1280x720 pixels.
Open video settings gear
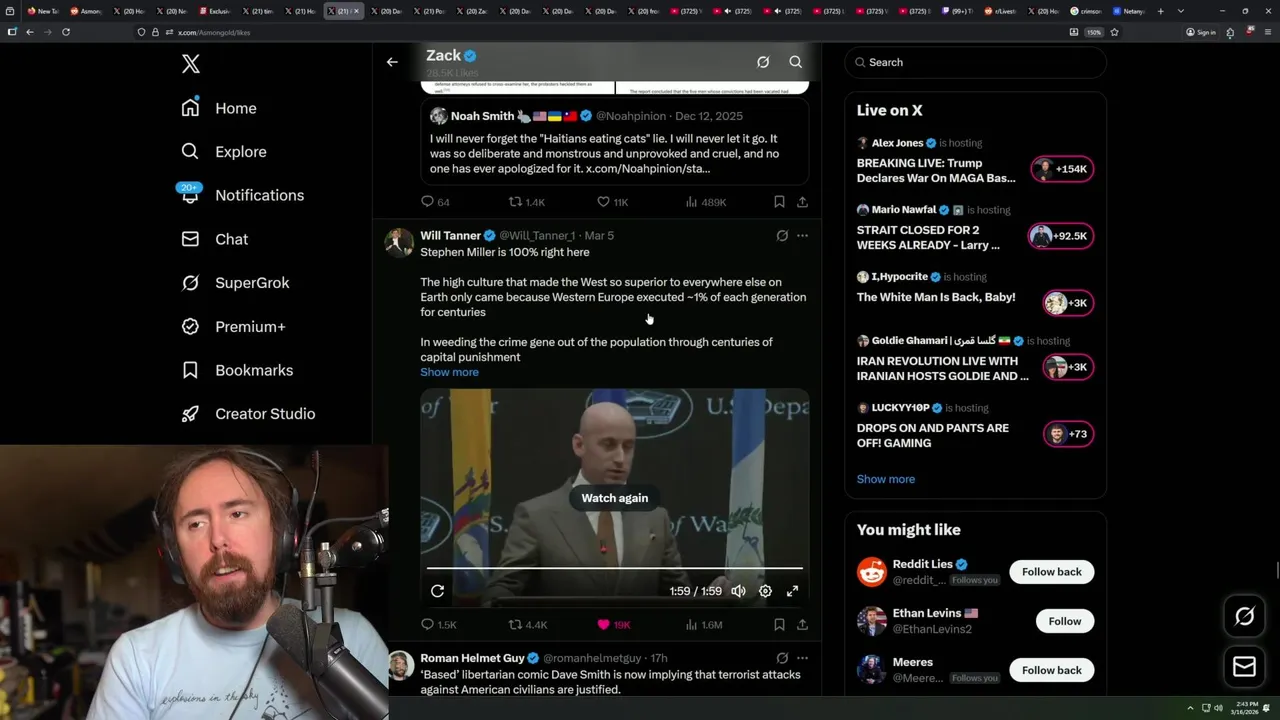click(x=765, y=591)
